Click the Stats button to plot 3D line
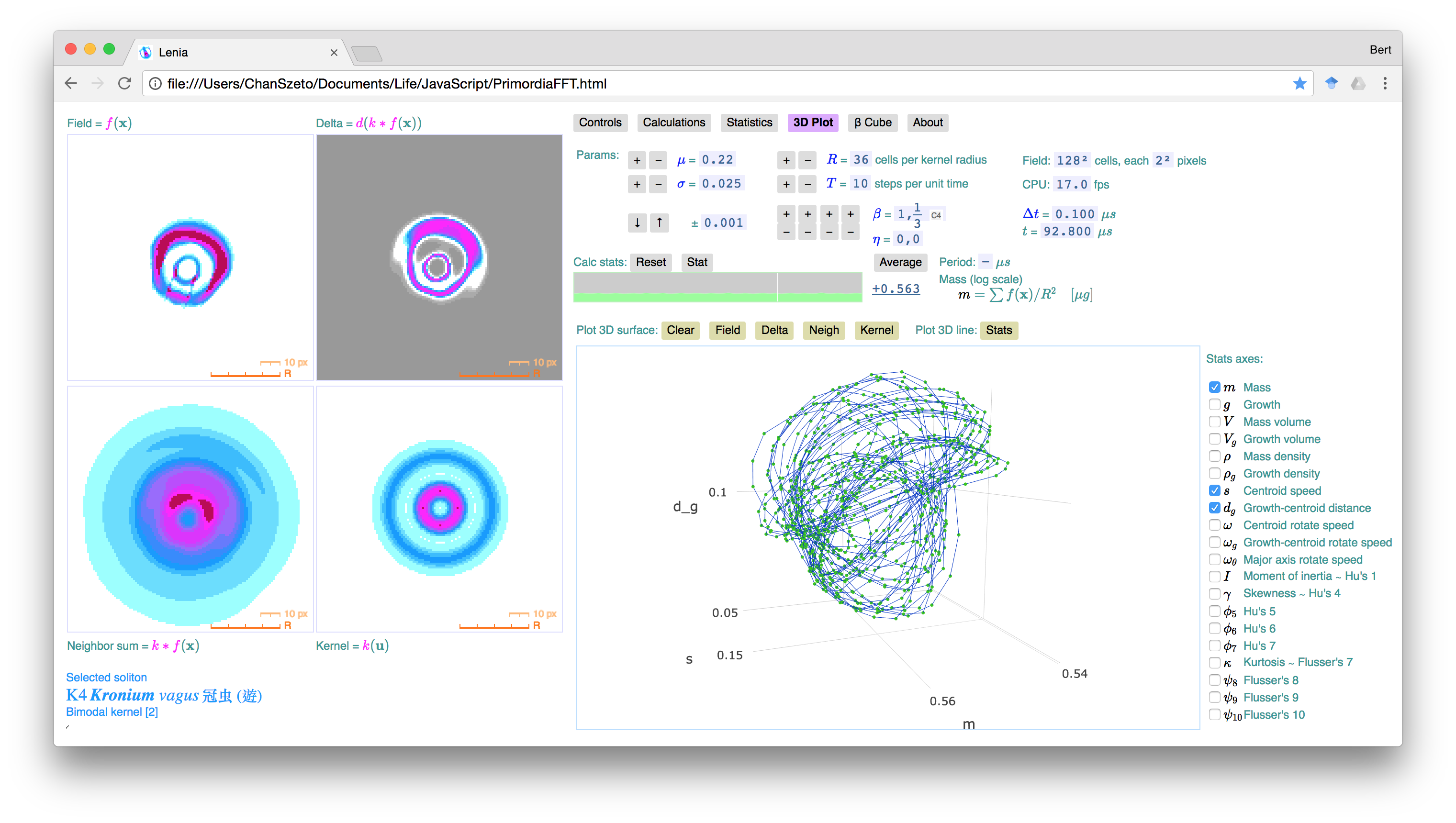Image resolution: width=1456 pixels, height=823 pixels. (x=998, y=330)
